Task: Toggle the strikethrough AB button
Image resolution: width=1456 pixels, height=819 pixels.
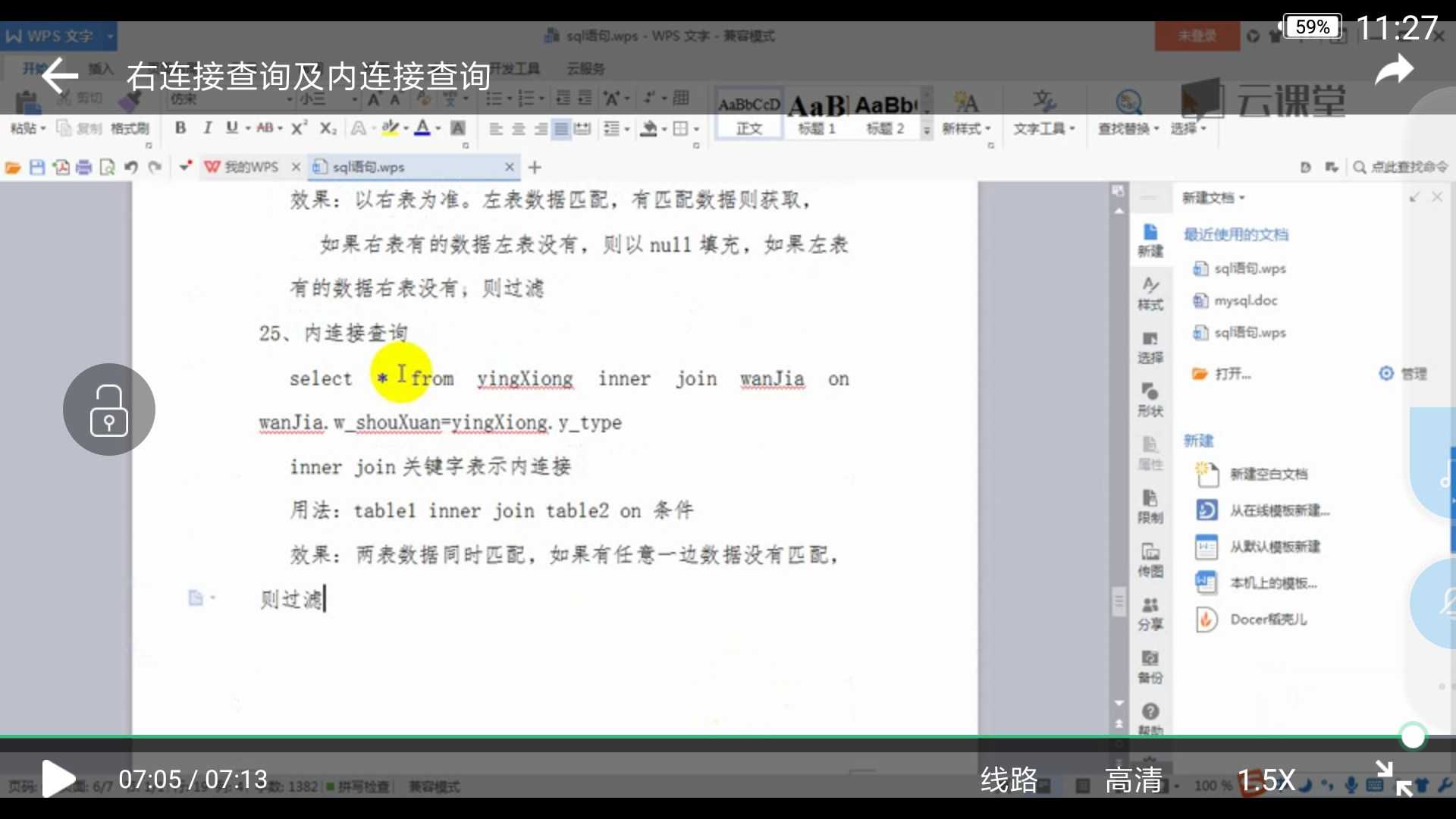Action: click(265, 127)
